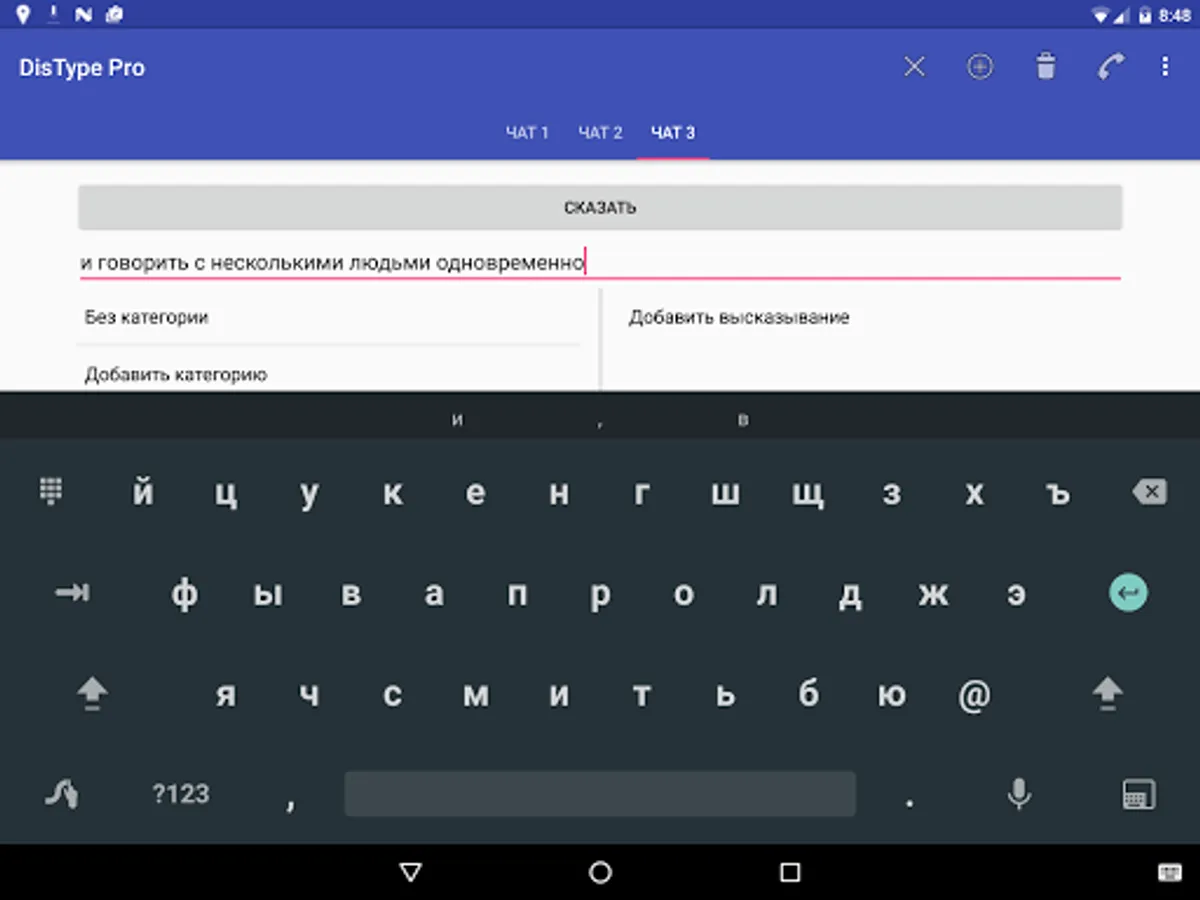Tap the spacebar
Screen dimensions: 1200x900
tap(600, 794)
